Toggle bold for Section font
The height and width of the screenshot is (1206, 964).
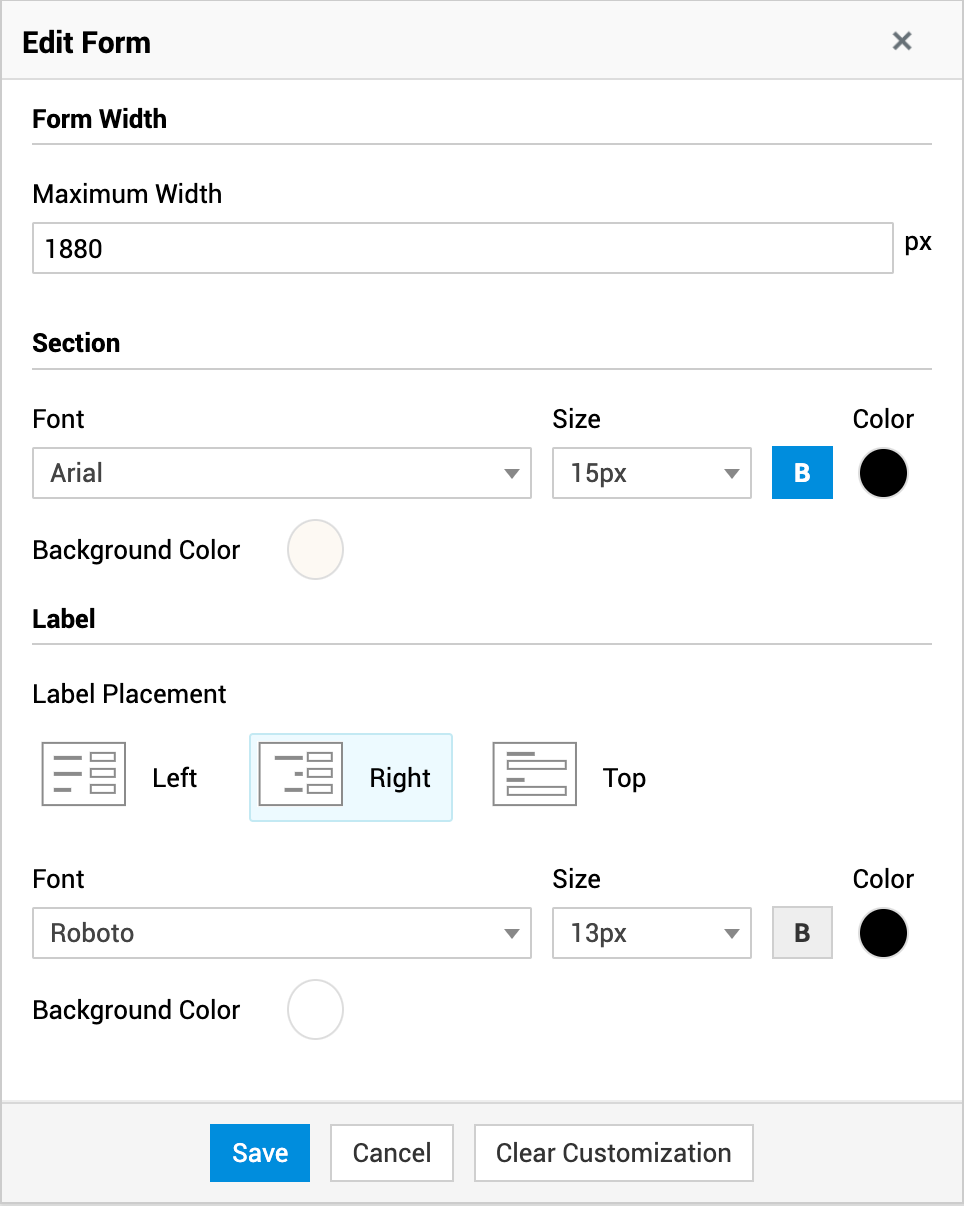802,473
